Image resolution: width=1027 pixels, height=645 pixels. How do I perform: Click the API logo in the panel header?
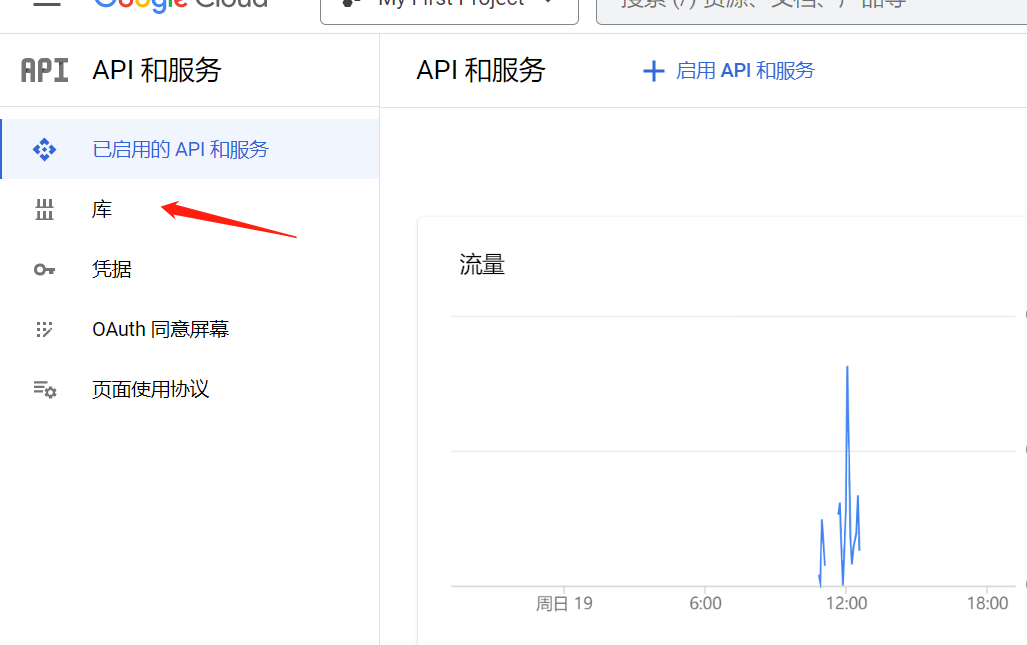(x=44, y=70)
